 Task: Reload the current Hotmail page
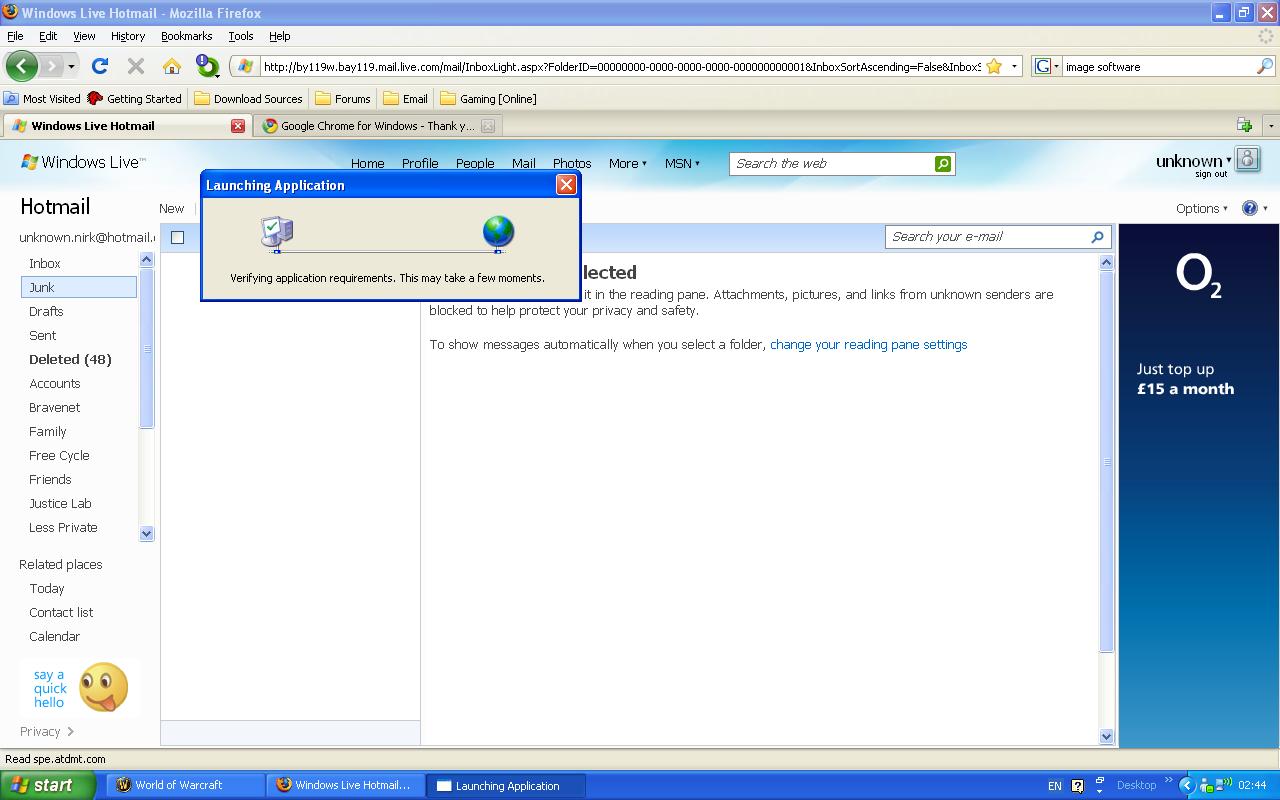click(x=100, y=66)
